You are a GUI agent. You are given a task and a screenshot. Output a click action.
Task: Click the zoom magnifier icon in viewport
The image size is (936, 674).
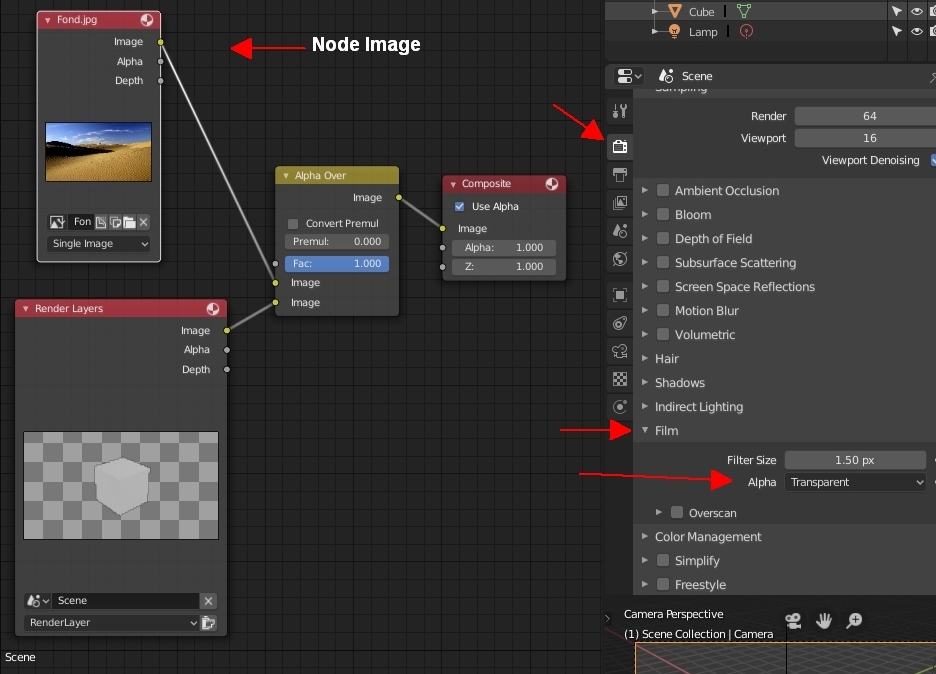coord(854,621)
